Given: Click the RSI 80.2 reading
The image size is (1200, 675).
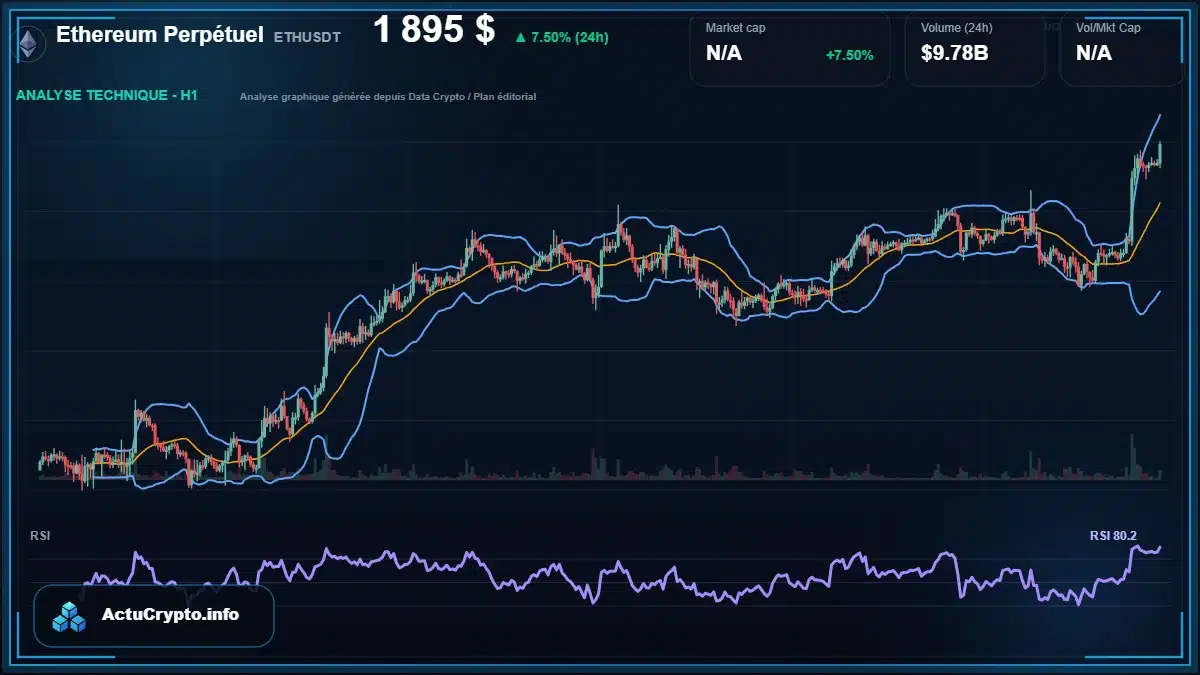Looking at the screenshot, I should coord(1113,536).
